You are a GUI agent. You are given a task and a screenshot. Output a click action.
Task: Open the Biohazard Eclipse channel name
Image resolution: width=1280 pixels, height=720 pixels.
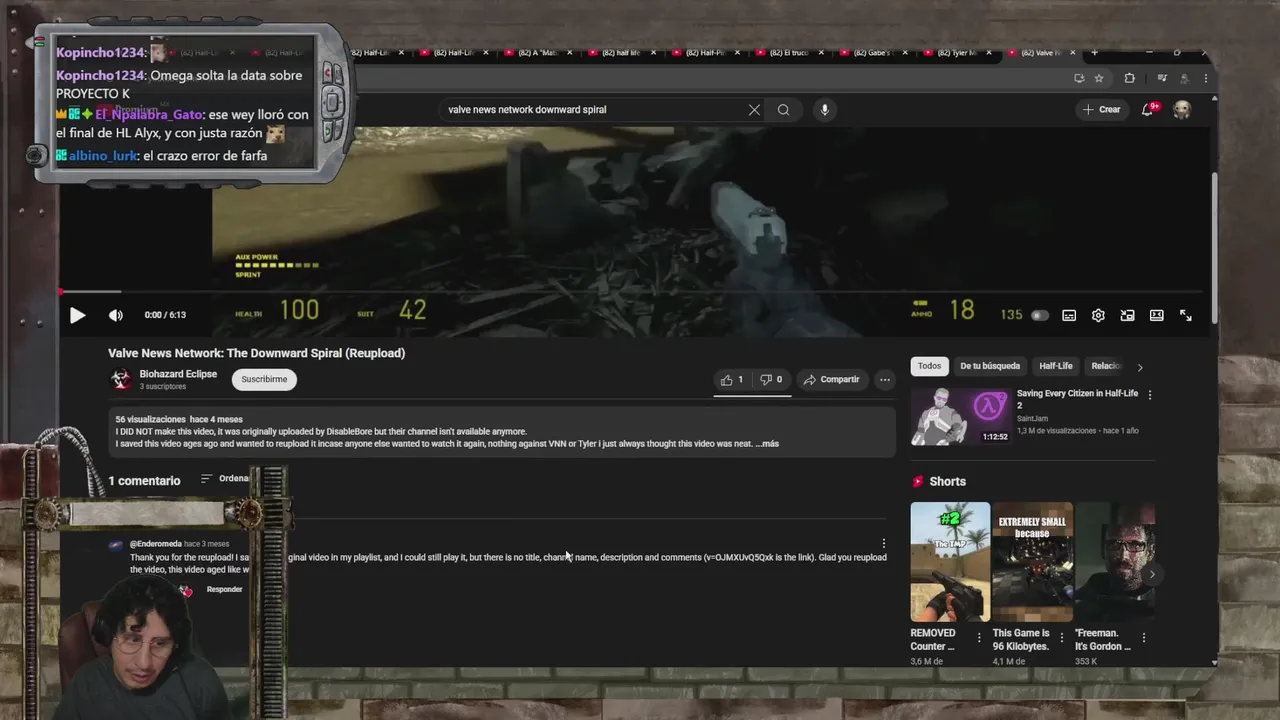178,374
